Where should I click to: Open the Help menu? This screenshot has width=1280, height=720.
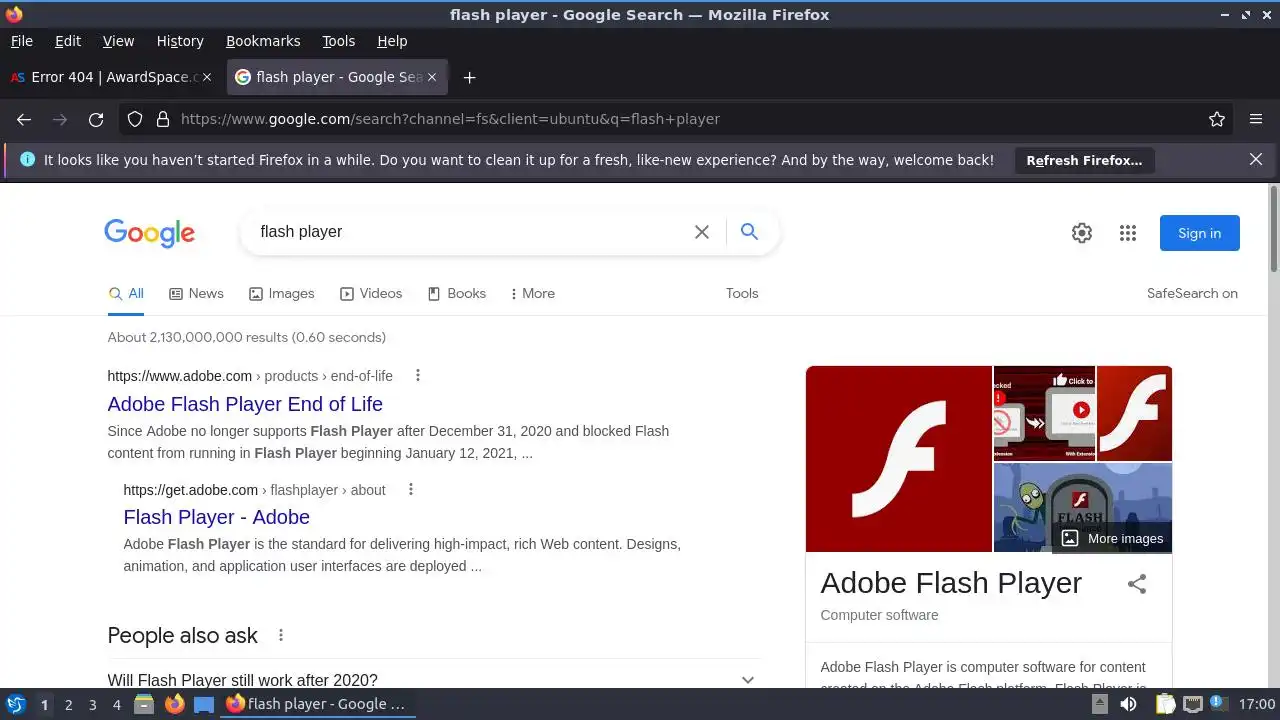pyautogui.click(x=392, y=41)
